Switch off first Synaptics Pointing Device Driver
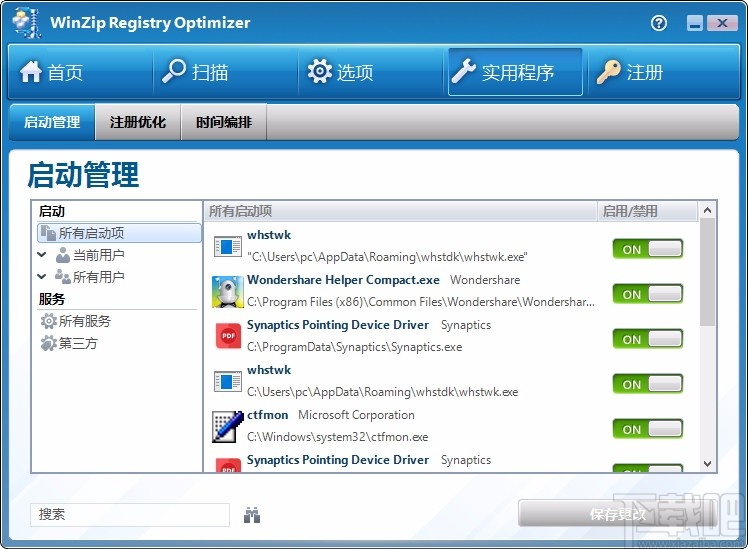Screen dimensions: 748x549 [x=648, y=339]
